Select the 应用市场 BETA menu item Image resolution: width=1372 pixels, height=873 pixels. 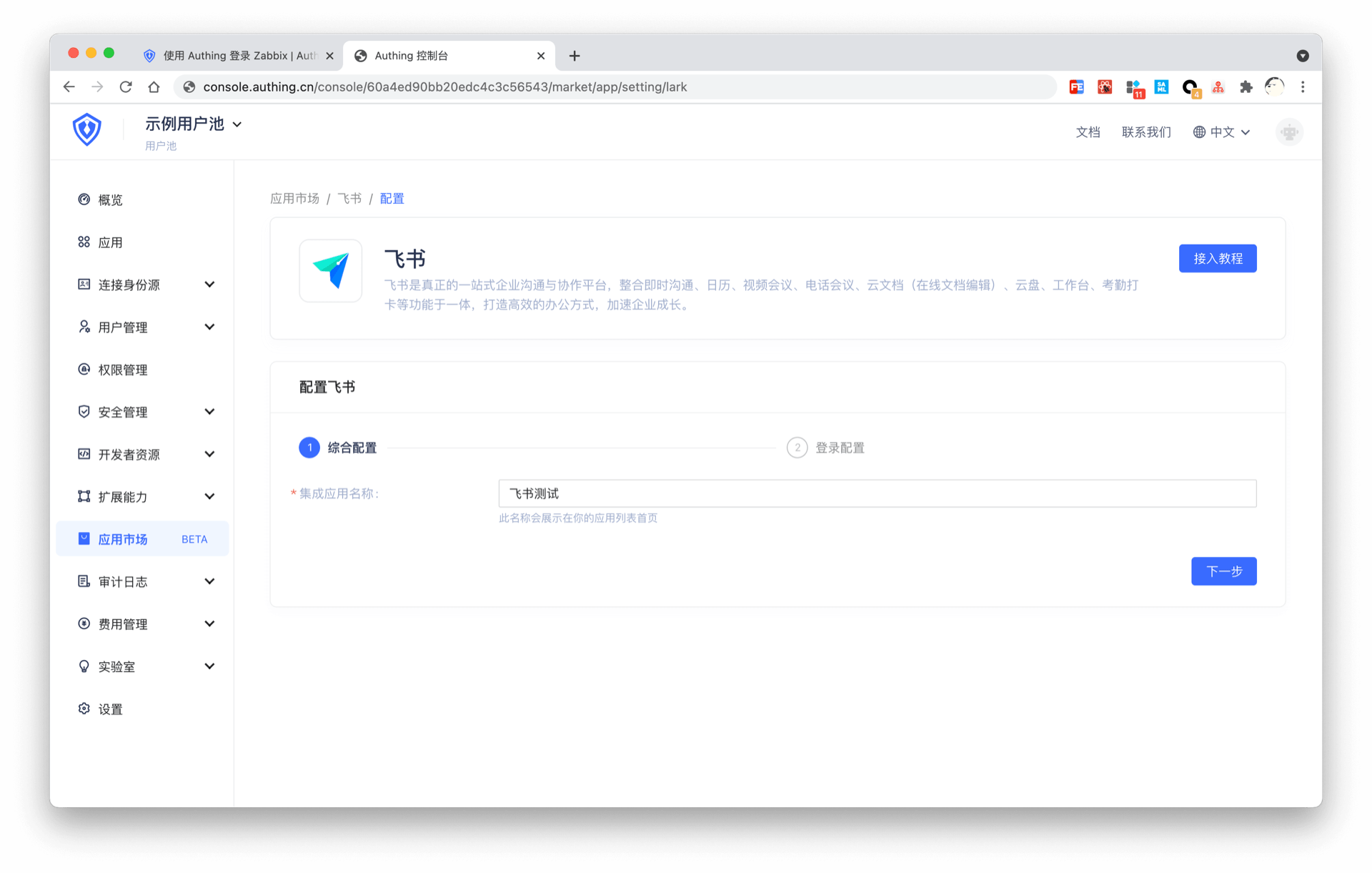[x=142, y=539]
